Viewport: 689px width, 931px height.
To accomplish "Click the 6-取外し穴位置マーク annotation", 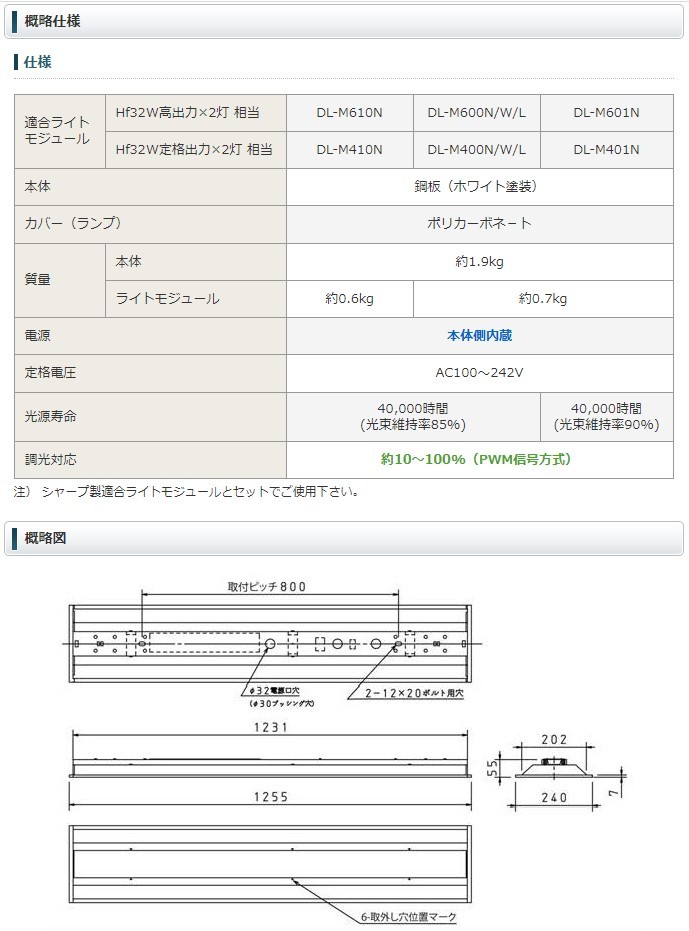I will pos(409,917).
